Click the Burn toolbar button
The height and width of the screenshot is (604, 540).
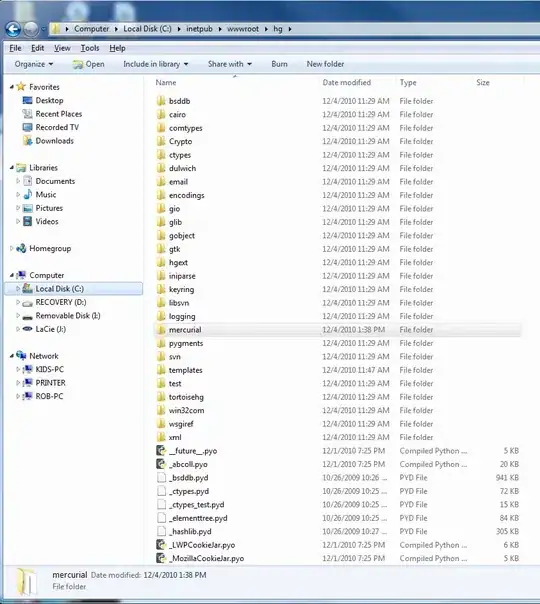click(x=279, y=64)
